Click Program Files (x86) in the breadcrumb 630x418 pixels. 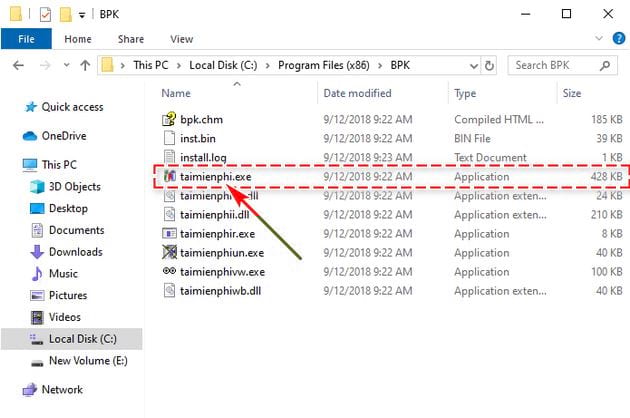(x=323, y=65)
